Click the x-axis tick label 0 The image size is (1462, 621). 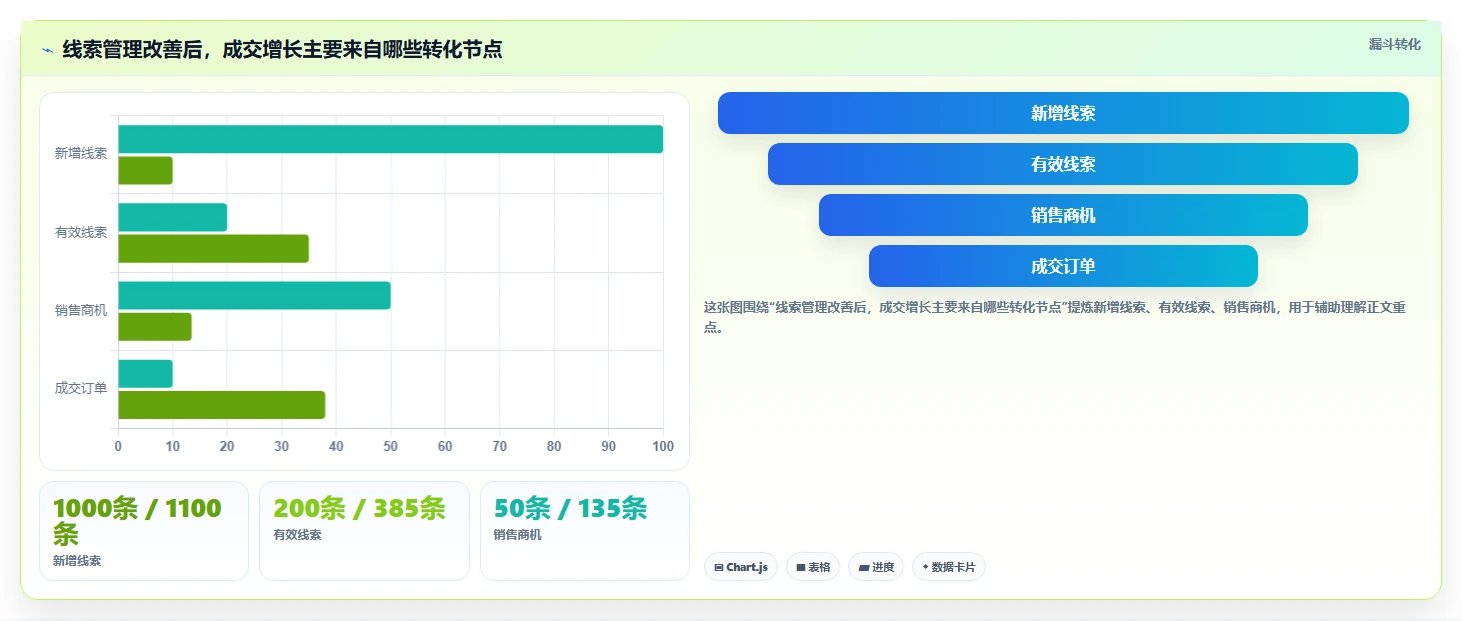click(118, 446)
